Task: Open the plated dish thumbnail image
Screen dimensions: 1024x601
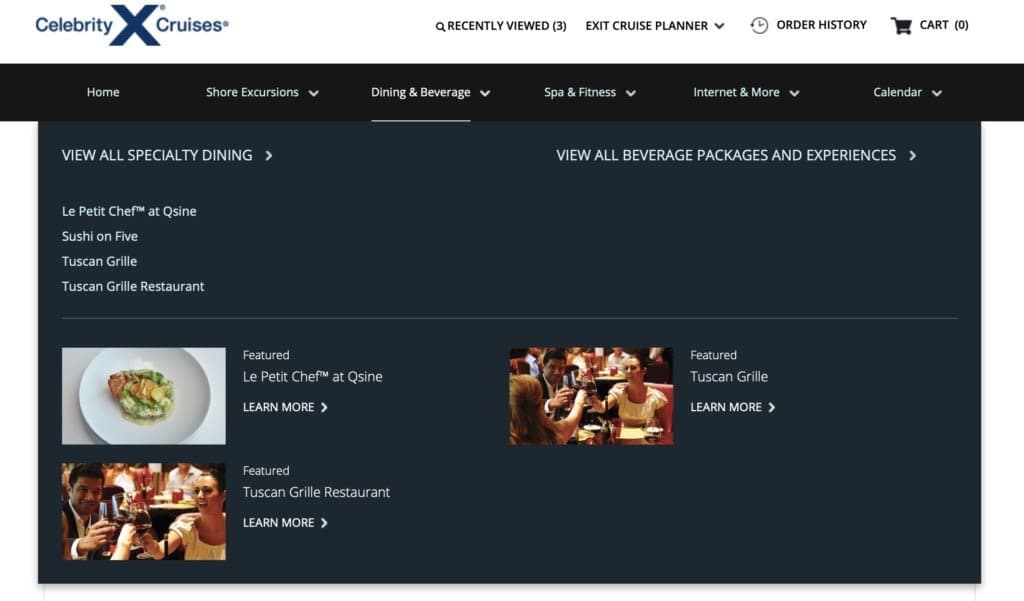Action: (144, 396)
